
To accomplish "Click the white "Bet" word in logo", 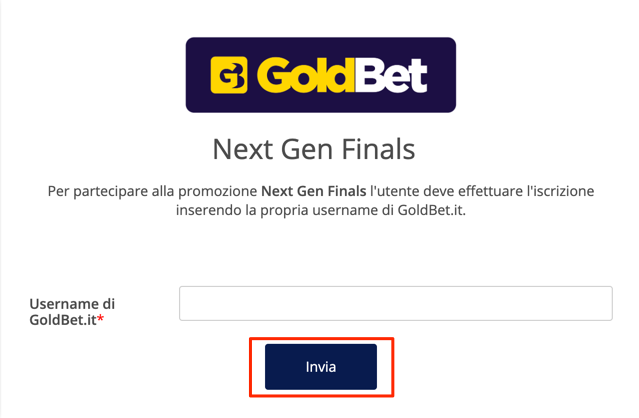I will pos(392,75).
